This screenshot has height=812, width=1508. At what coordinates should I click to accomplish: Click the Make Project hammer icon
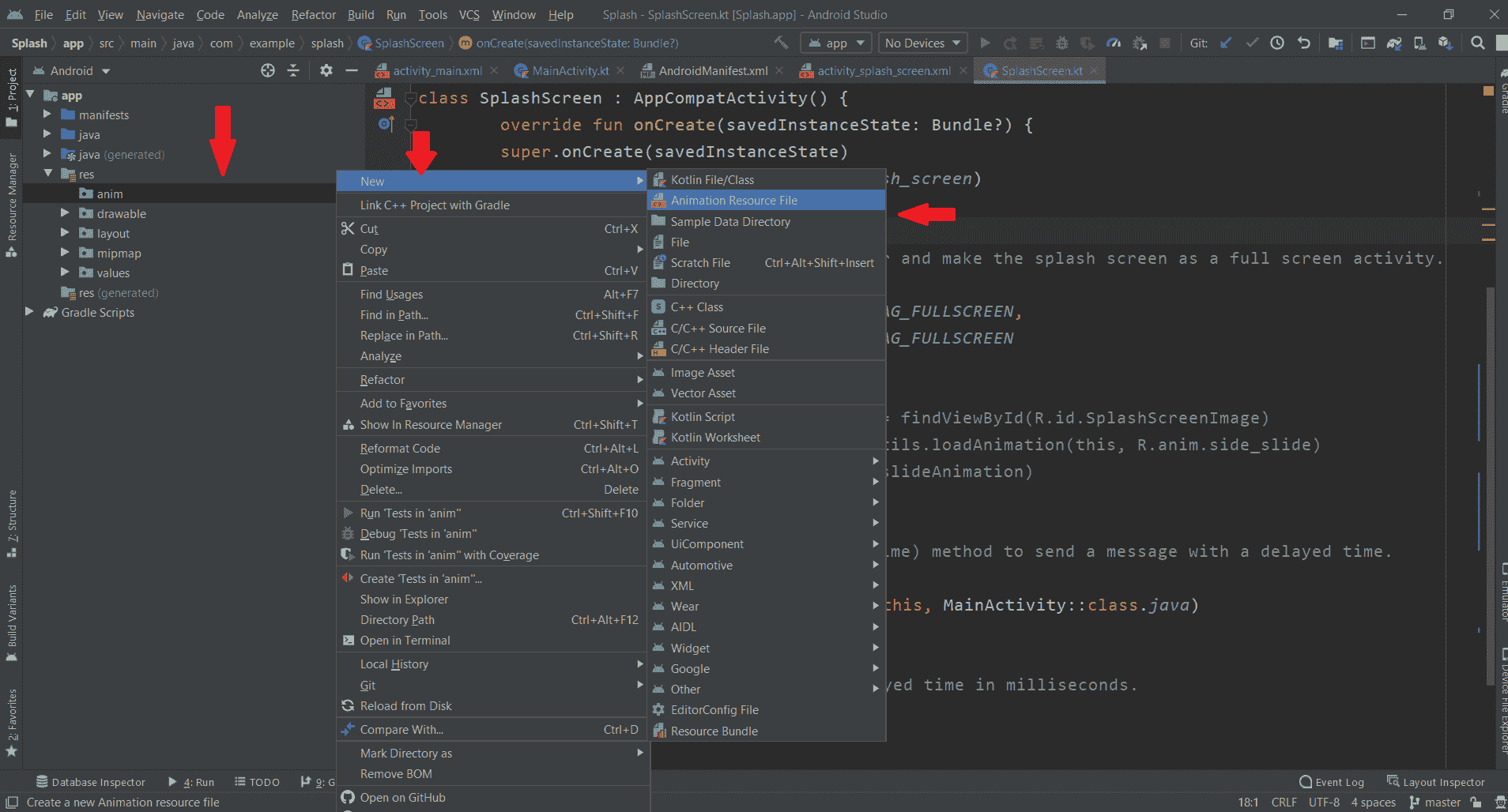(781, 43)
